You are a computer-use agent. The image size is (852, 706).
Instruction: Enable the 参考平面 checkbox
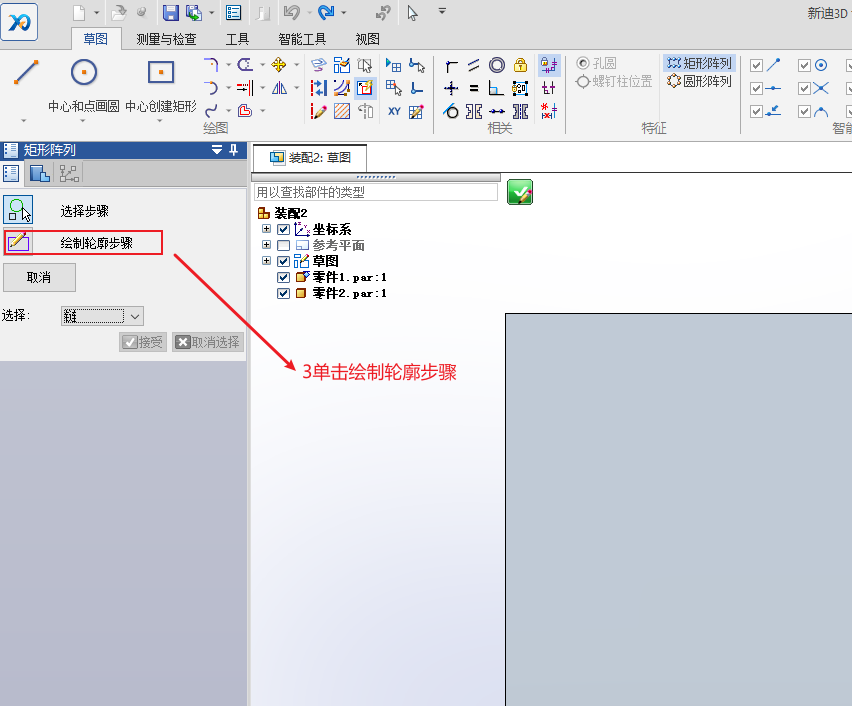coord(283,245)
